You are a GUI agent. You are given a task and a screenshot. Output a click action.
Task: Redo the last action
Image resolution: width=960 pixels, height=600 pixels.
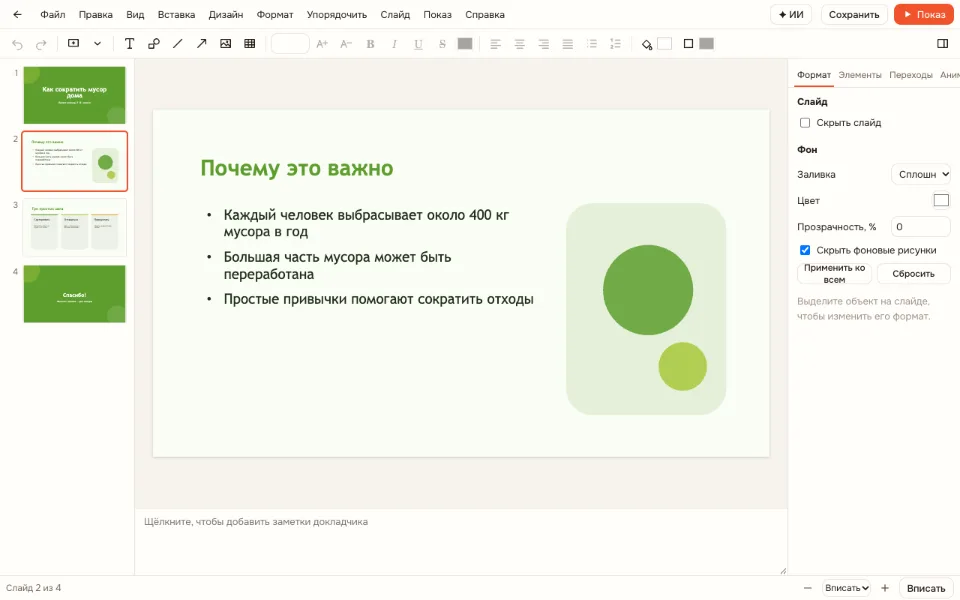tap(41, 44)
